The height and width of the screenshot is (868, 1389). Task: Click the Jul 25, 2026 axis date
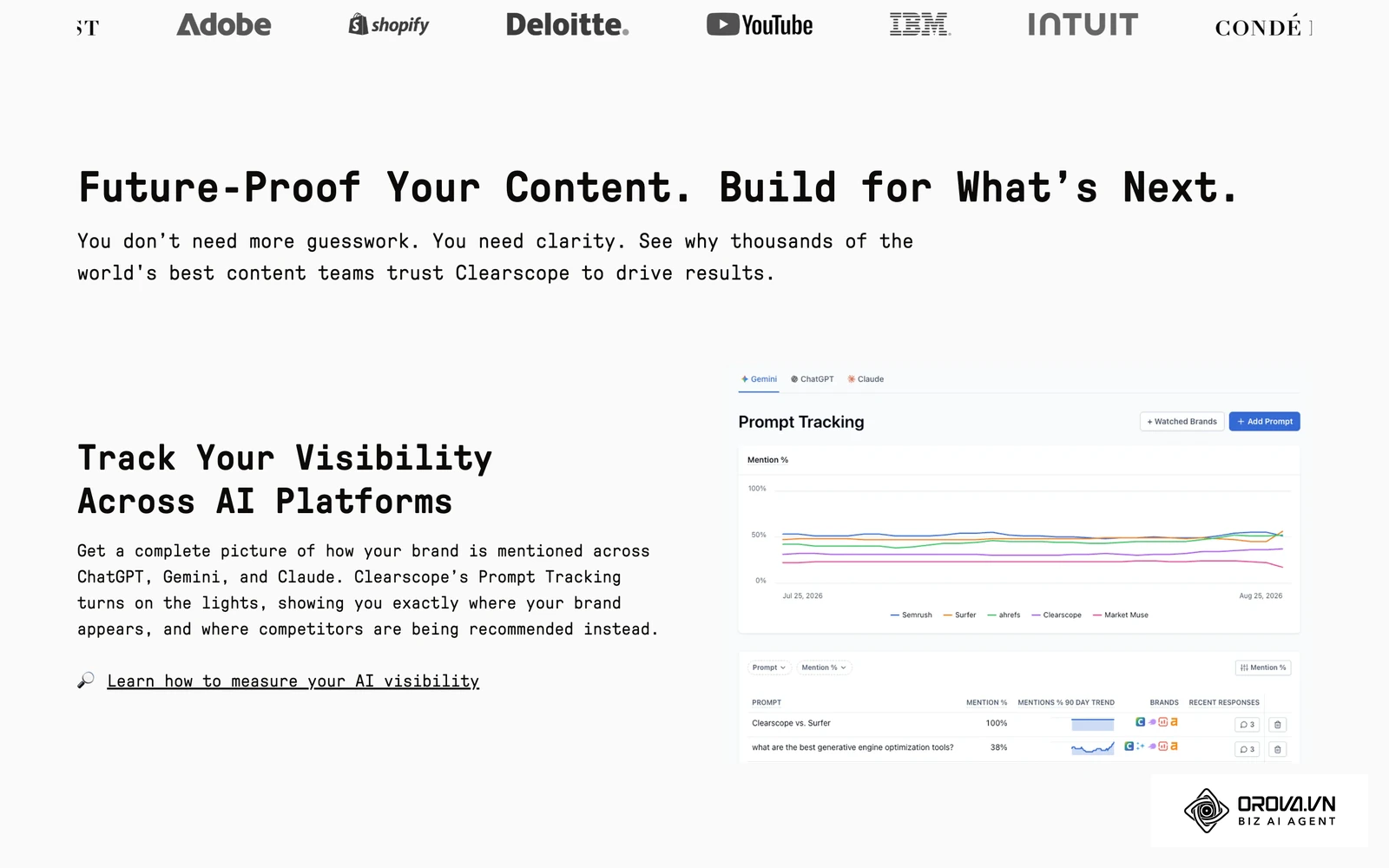point(802,596)
